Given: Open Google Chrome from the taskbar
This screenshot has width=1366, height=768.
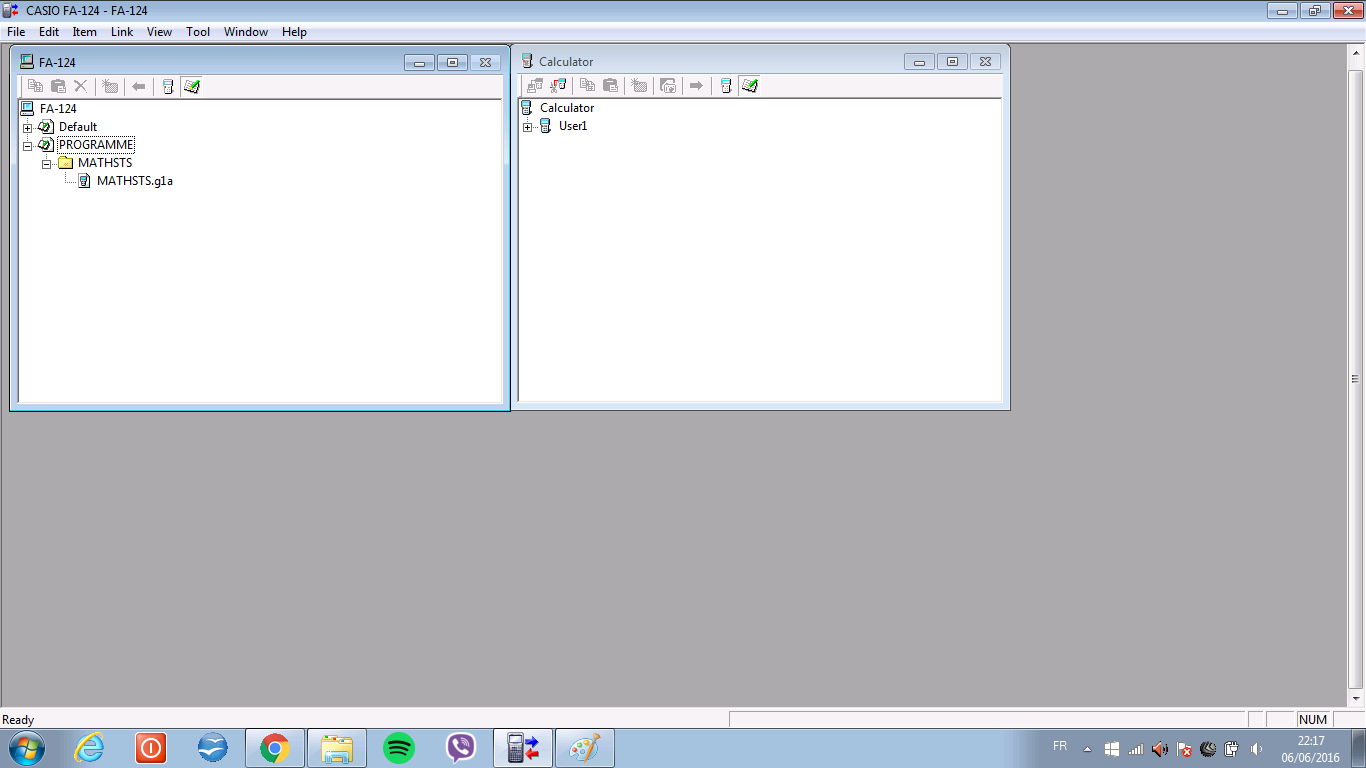Looking at the screenshot, I should tap(275, 748).
